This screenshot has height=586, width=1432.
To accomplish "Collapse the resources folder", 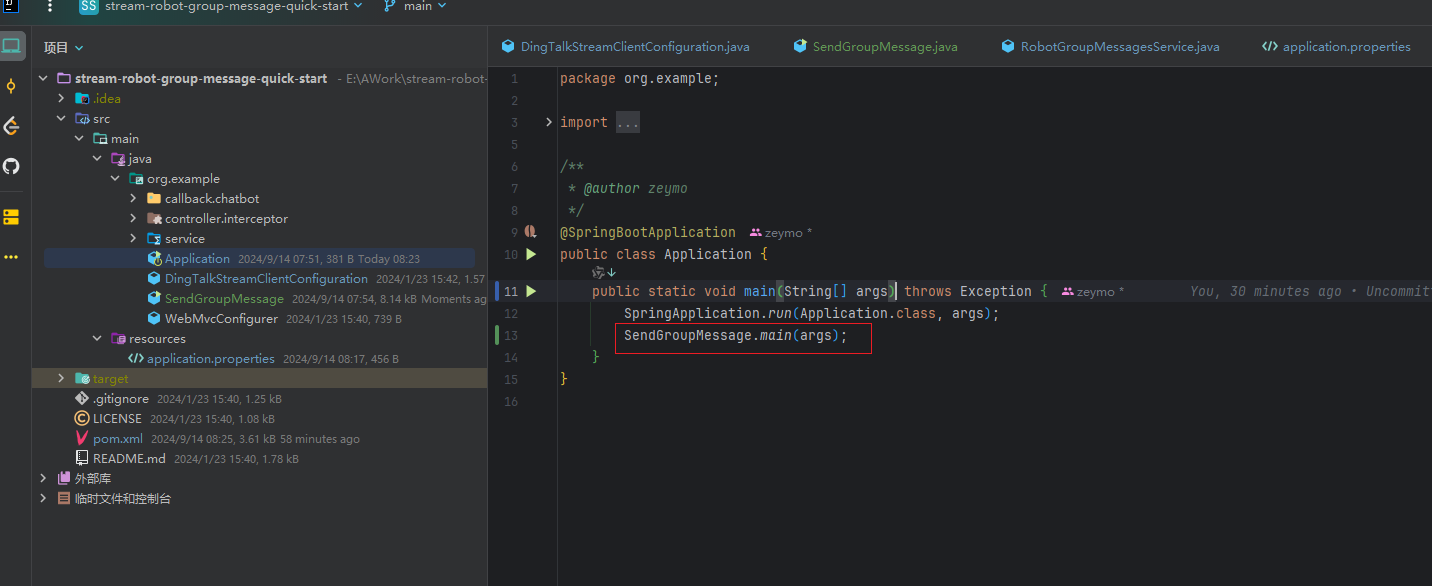I will tap(97, 339).
